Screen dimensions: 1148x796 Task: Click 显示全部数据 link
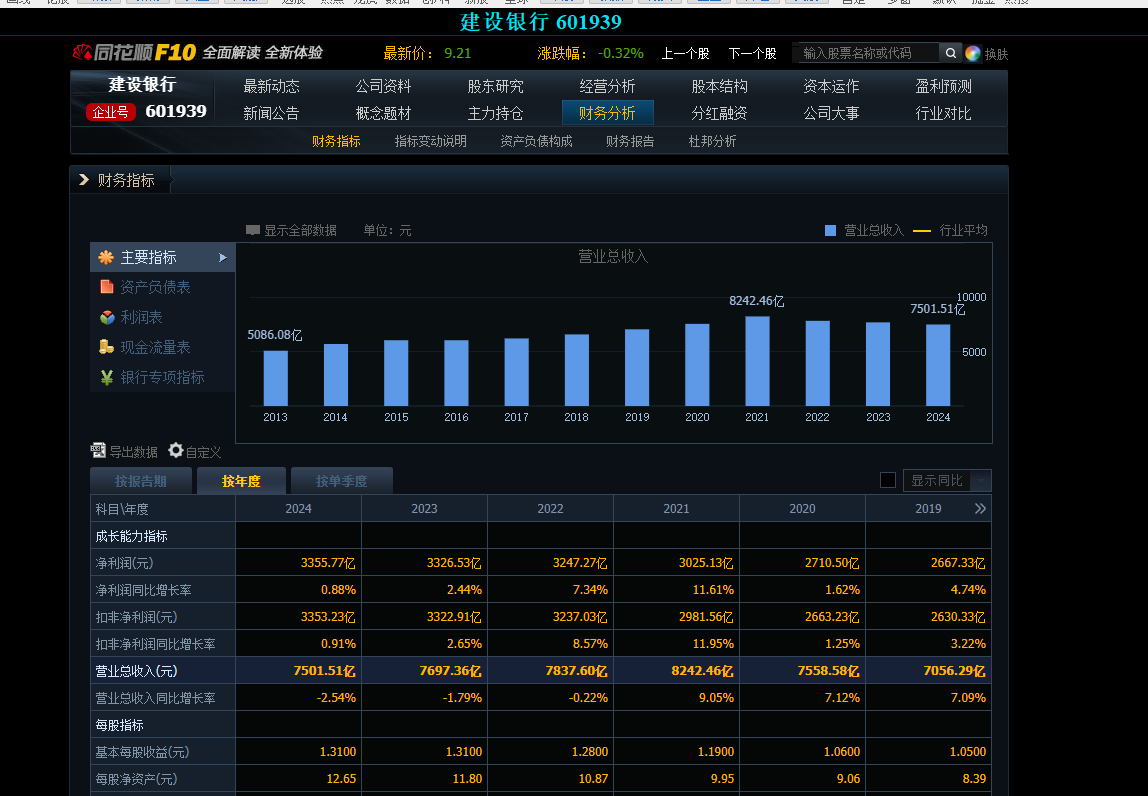[x=300, y=230]
